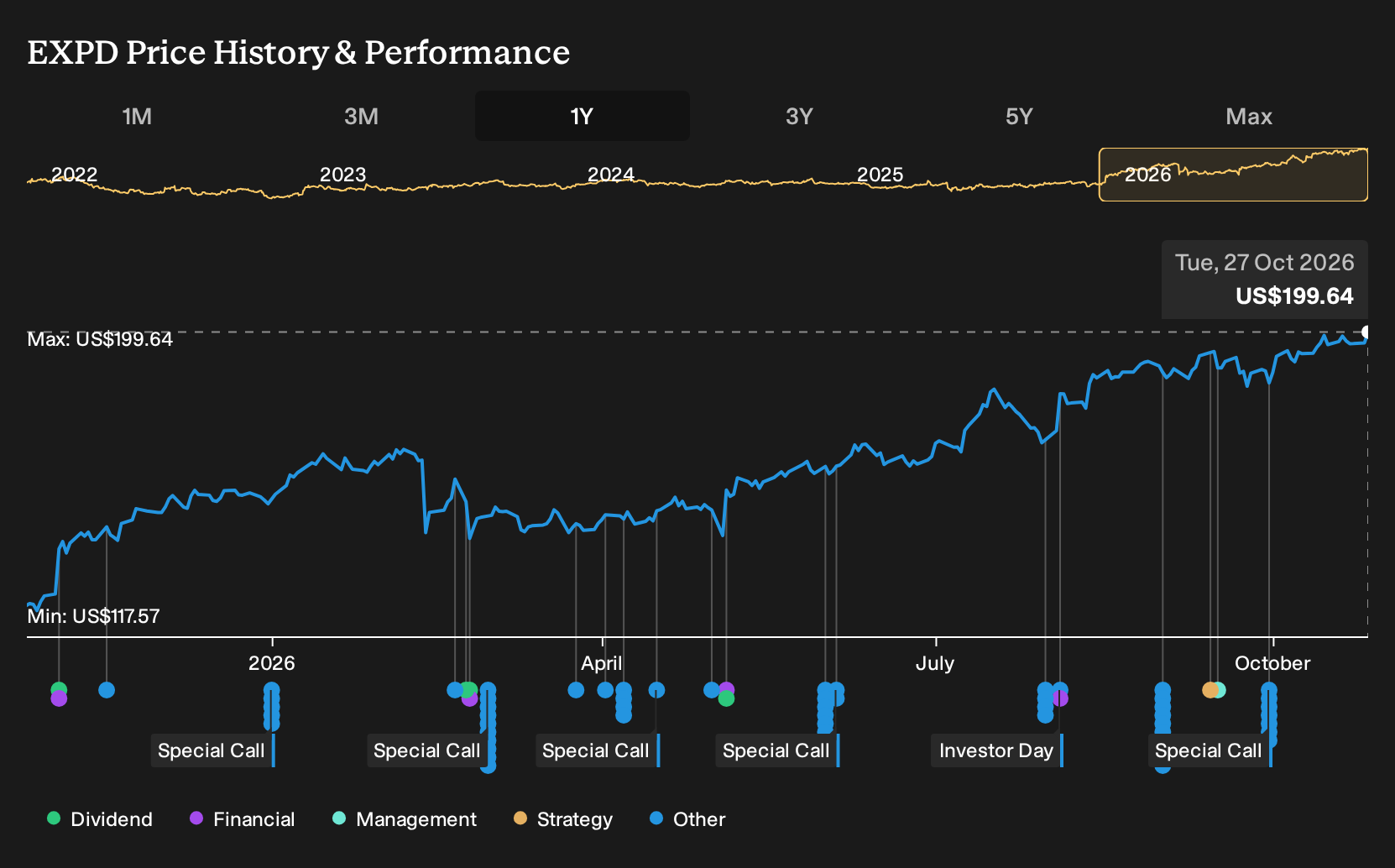Click the white endpoint dot on price line
The height and width of the screenshot is (868, 1395).
pos(1367,332)
